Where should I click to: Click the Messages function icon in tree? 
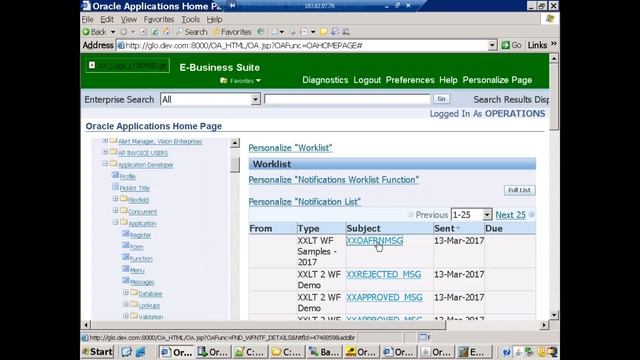[x=126, y=281]
